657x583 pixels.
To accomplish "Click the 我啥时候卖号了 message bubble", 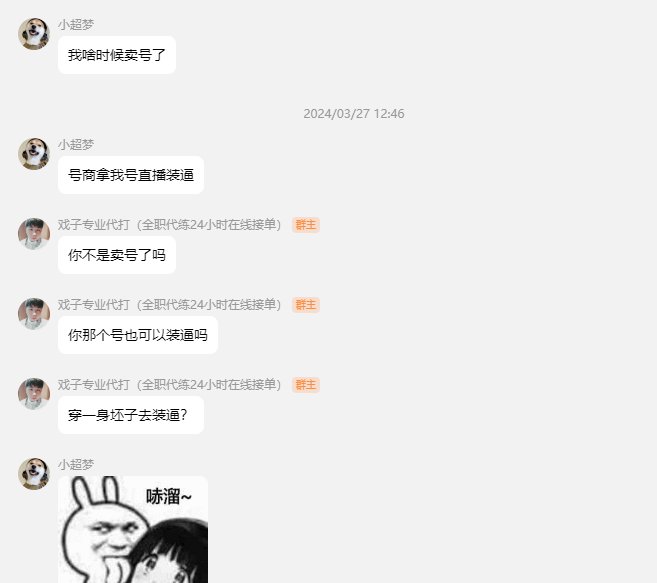I will click(117, 55).
